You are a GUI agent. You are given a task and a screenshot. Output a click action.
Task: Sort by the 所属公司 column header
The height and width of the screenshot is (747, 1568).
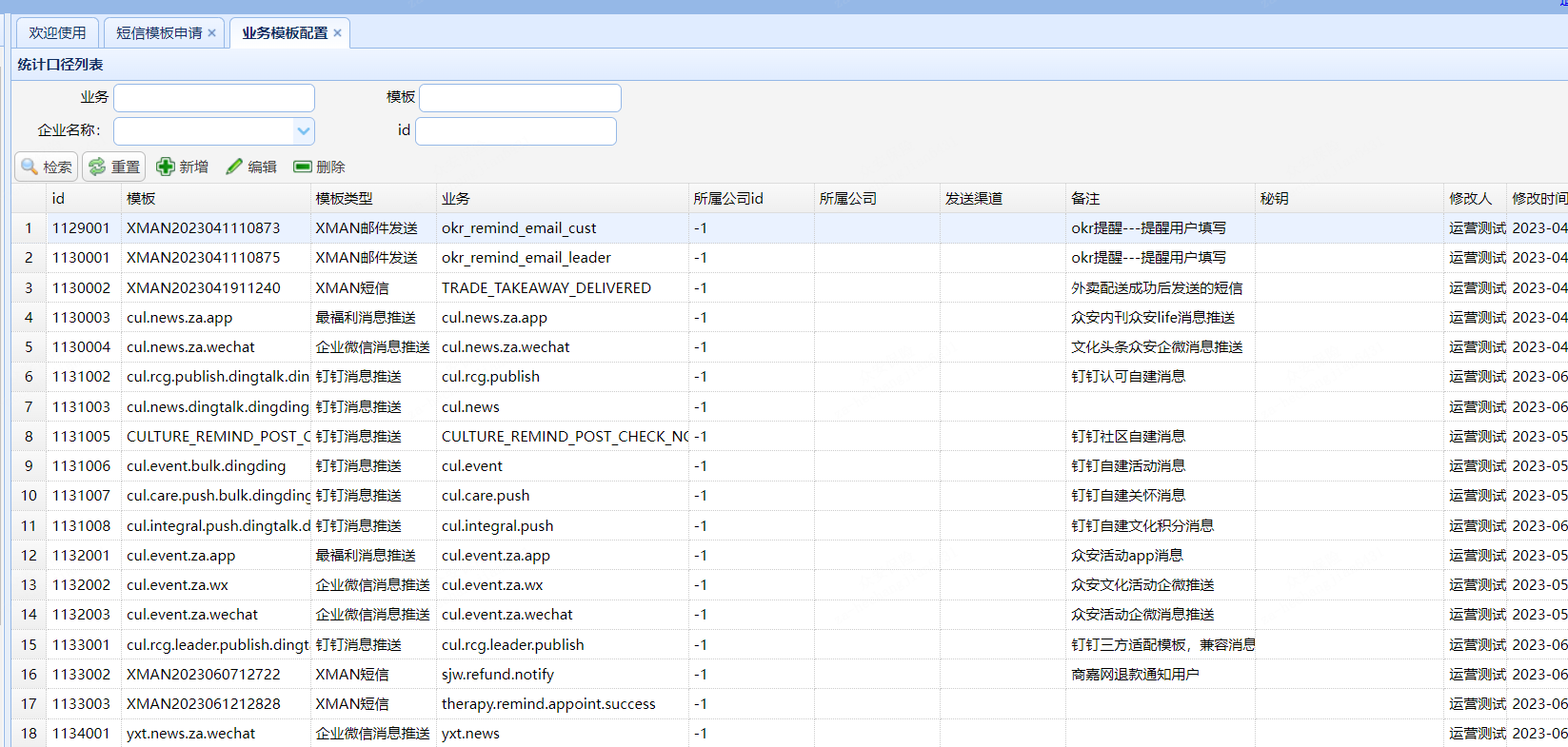click(877, 198)
